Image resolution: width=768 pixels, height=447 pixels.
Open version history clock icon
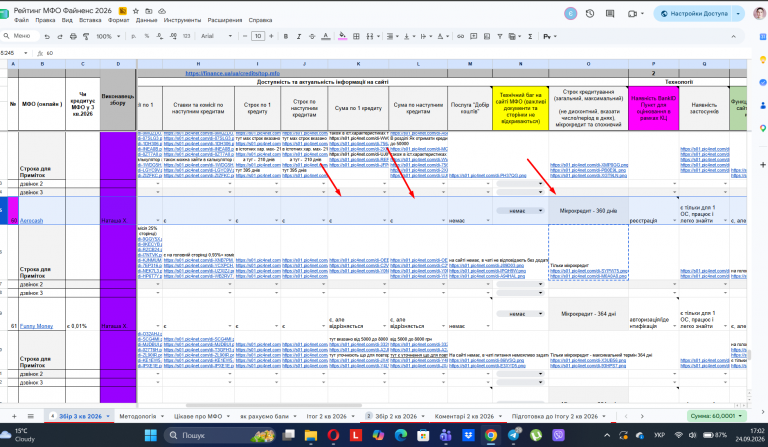(590, 14)
